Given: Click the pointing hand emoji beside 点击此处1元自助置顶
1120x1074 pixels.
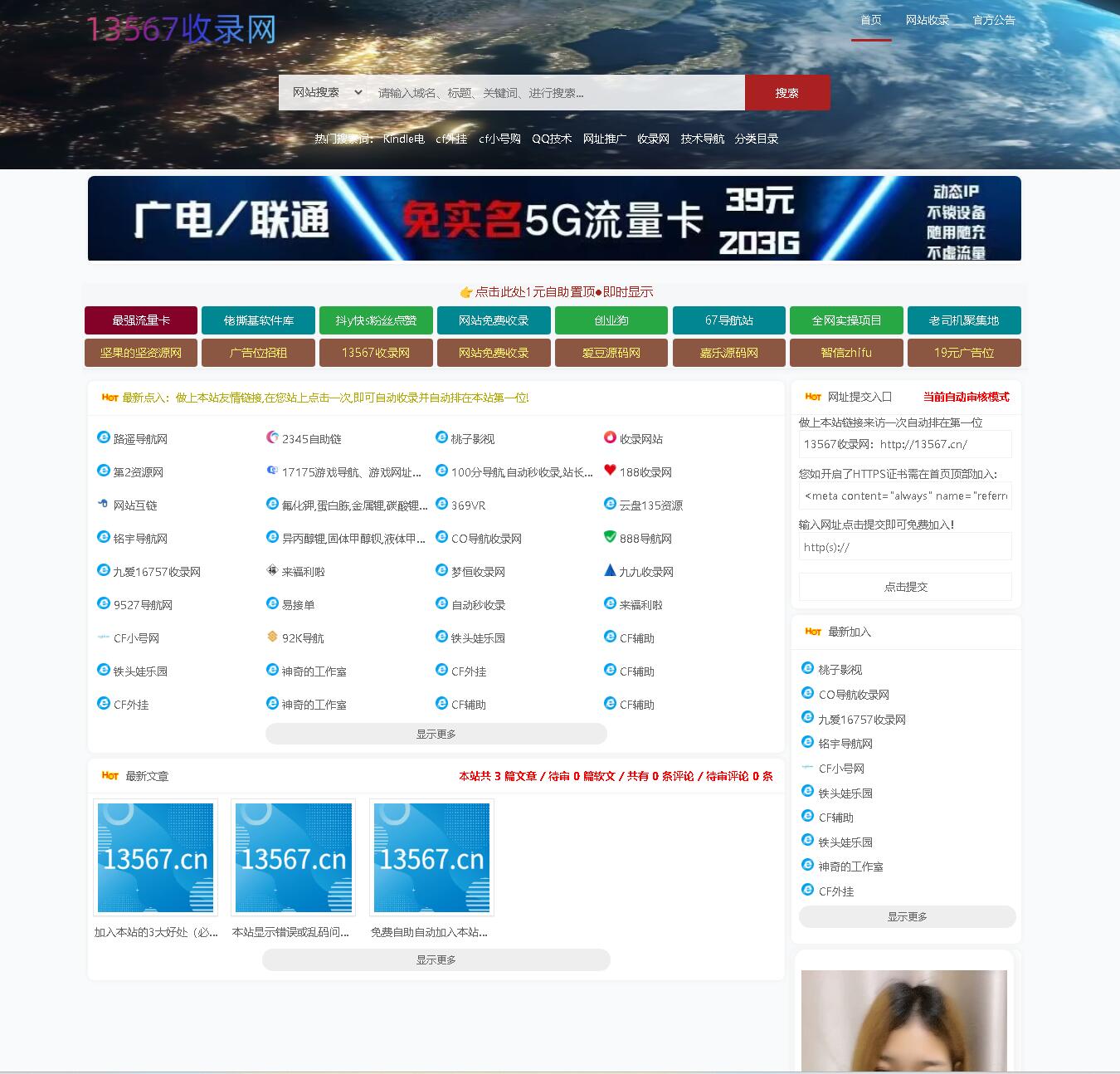Looking at the screenshot, I should point(466,292).
